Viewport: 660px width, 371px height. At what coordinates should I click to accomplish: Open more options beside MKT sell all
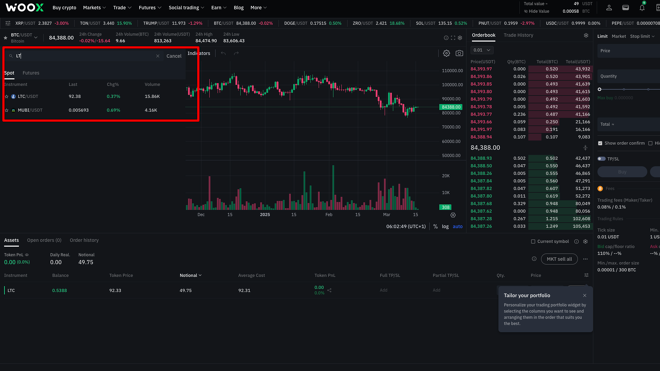click(x=585, y=259)
